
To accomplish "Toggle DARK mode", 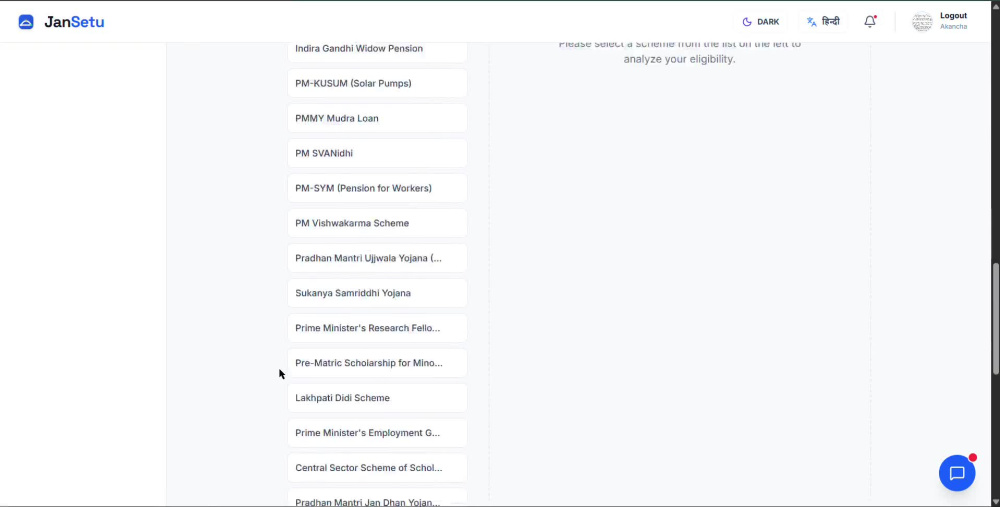I will click(x=760, y=22).
